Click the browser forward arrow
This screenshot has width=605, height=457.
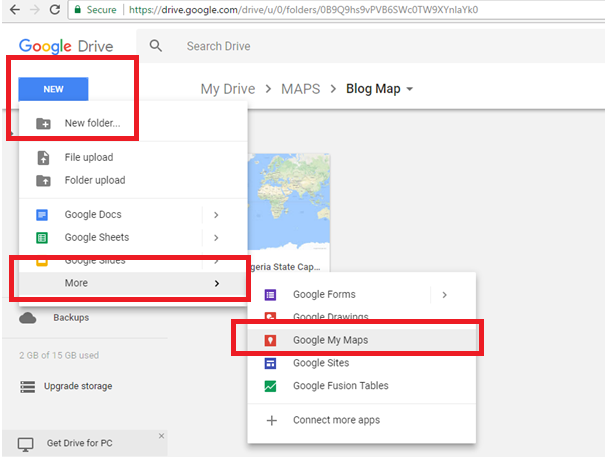35,9
